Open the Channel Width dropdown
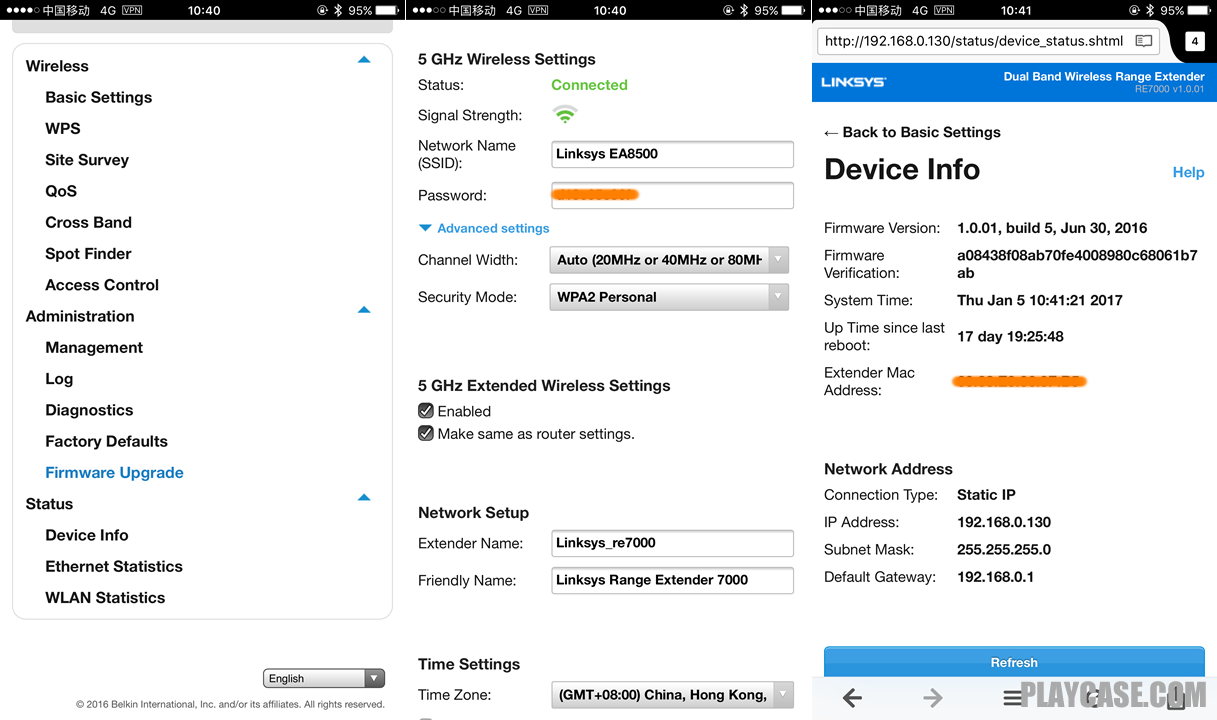 669,260
